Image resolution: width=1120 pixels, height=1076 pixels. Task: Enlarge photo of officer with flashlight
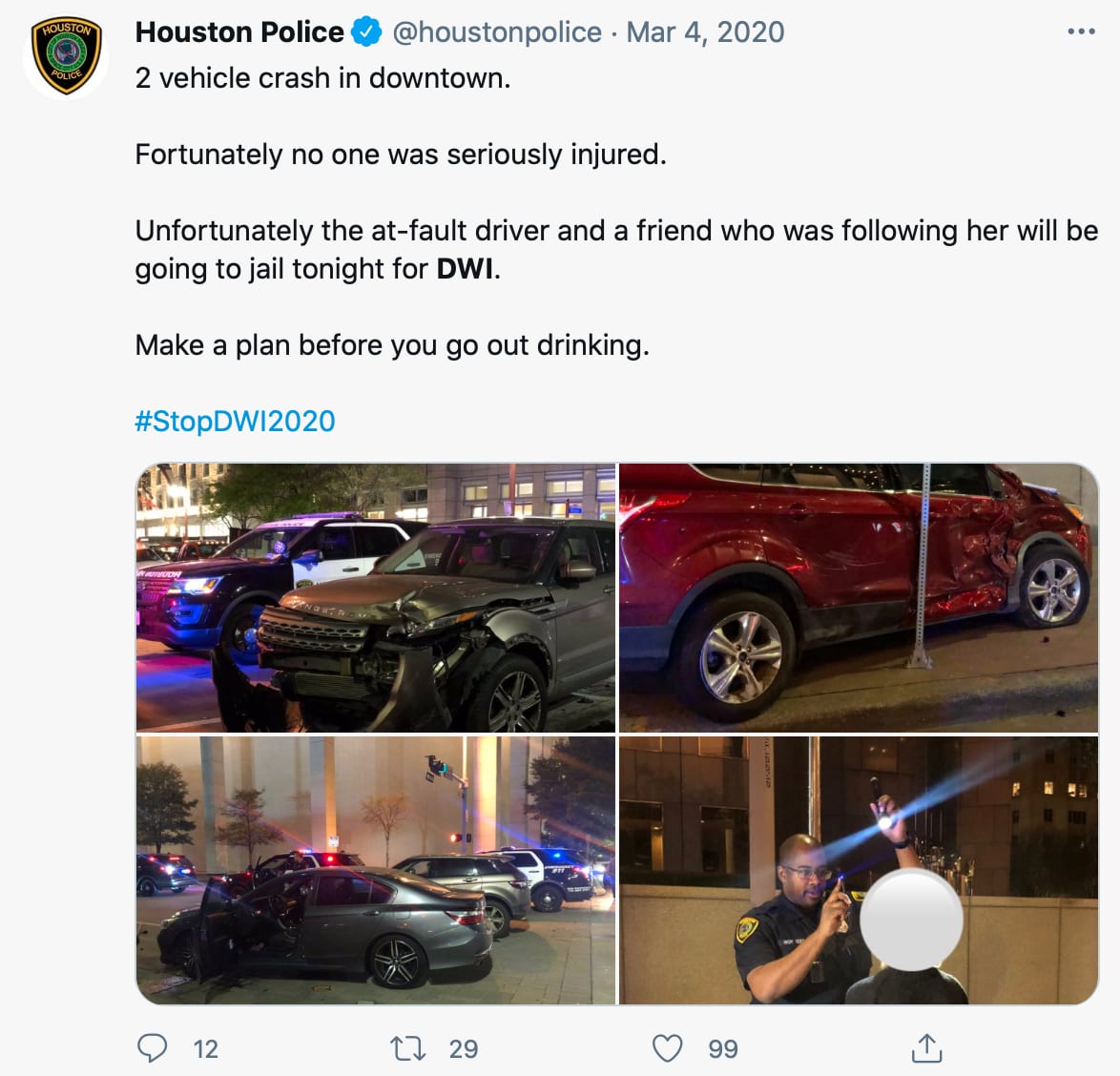[x=859, y=870]
